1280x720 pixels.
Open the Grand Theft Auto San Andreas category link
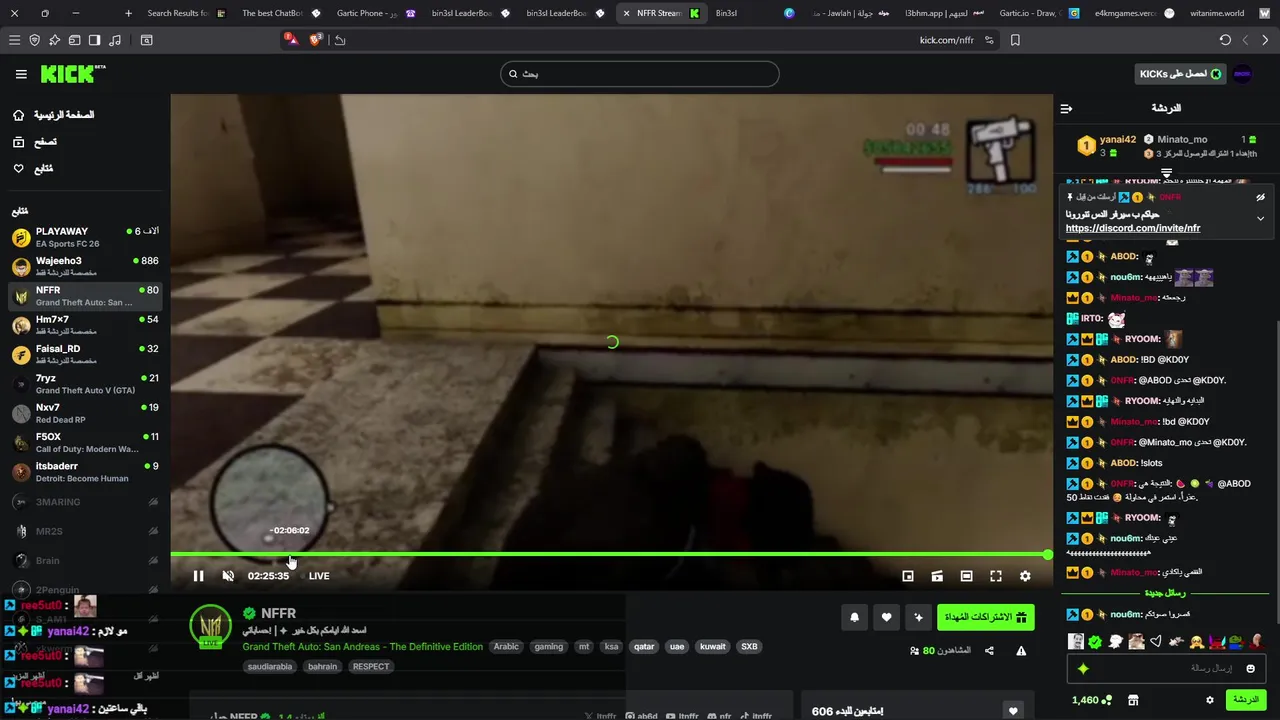pyautogui.click(x=362, y=647)
